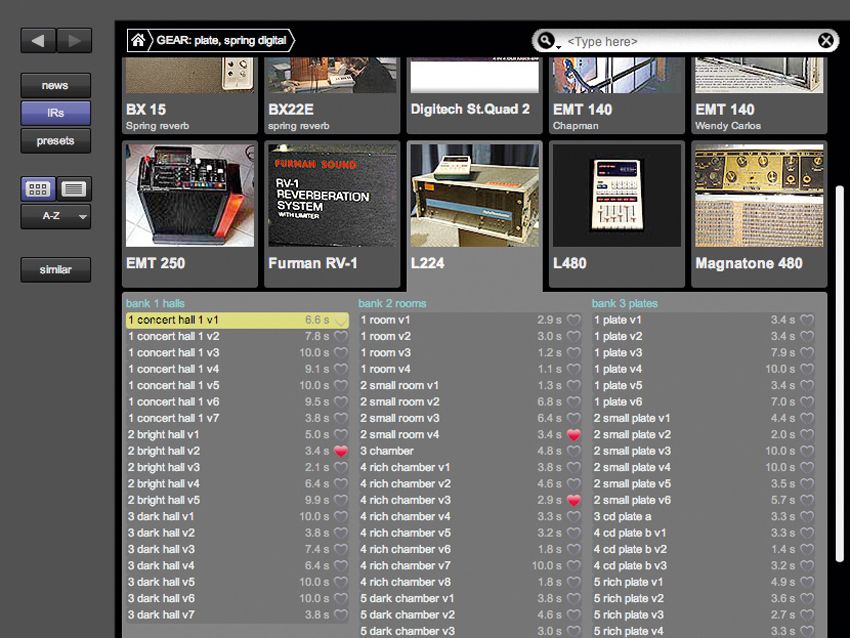Select the 'GEAR: plate, spring digital' breadcrumb
This screenshot has width=850, height=638.
pos(221,40)
